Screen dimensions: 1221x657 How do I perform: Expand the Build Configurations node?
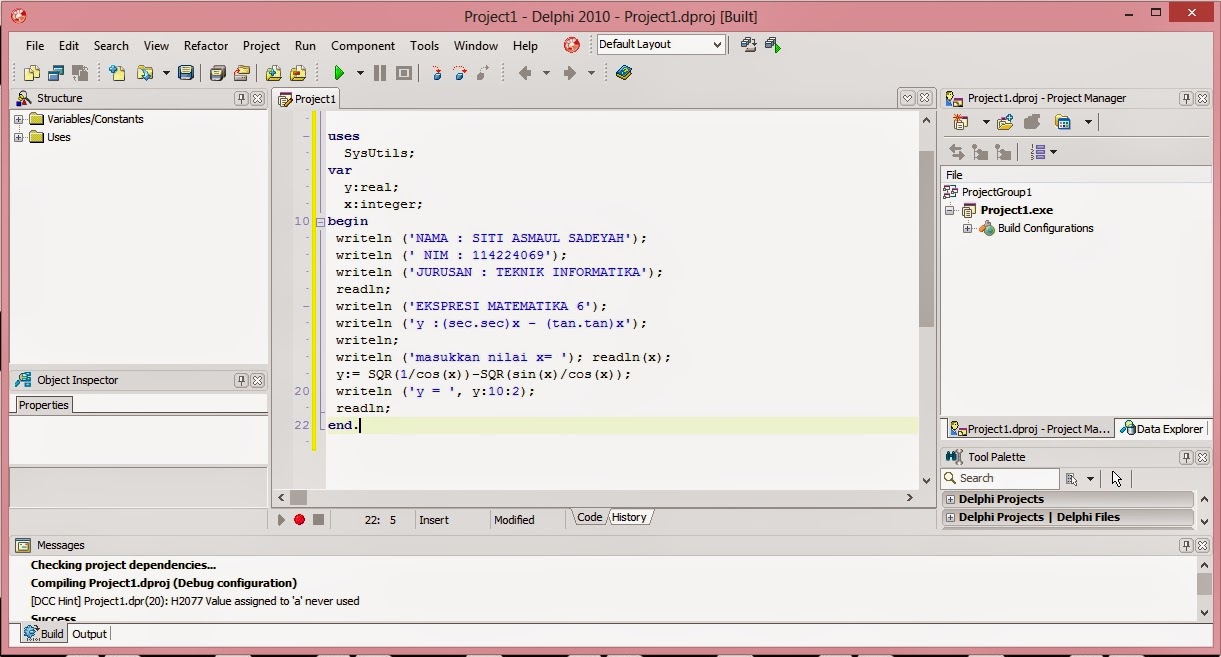coord(968,229)
